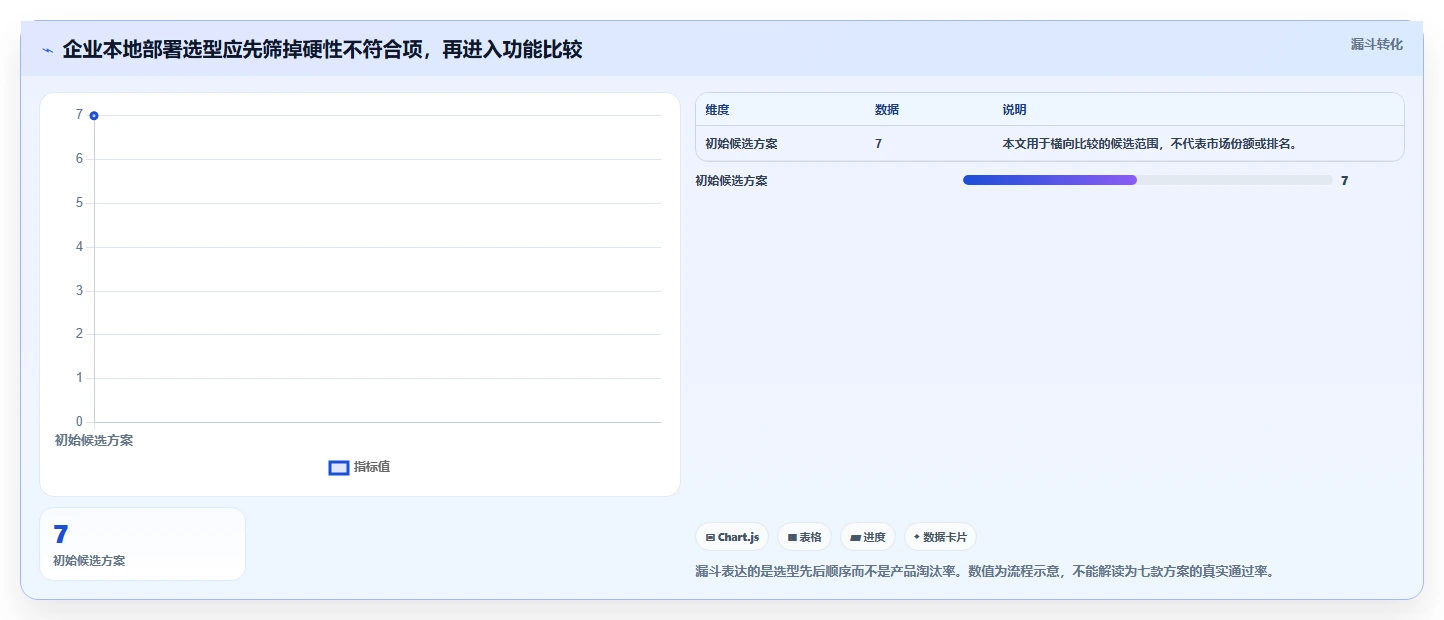Screen dimensions: 1444x620
Task: Select the Chart.js tag
Action: pyautogui.click(x=732, y=537)
